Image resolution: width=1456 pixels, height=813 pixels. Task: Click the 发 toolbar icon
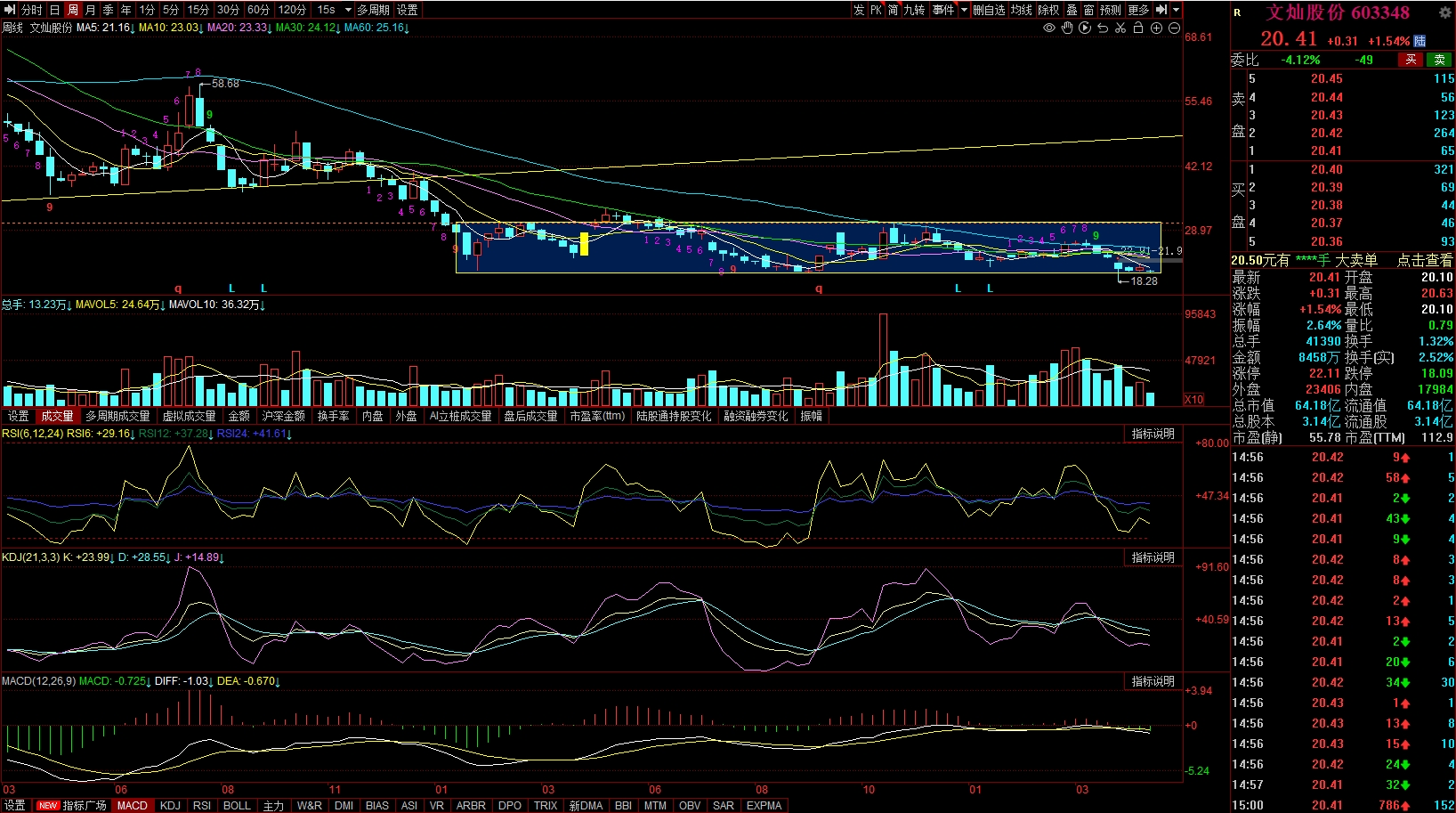click(x=859, y=10)
